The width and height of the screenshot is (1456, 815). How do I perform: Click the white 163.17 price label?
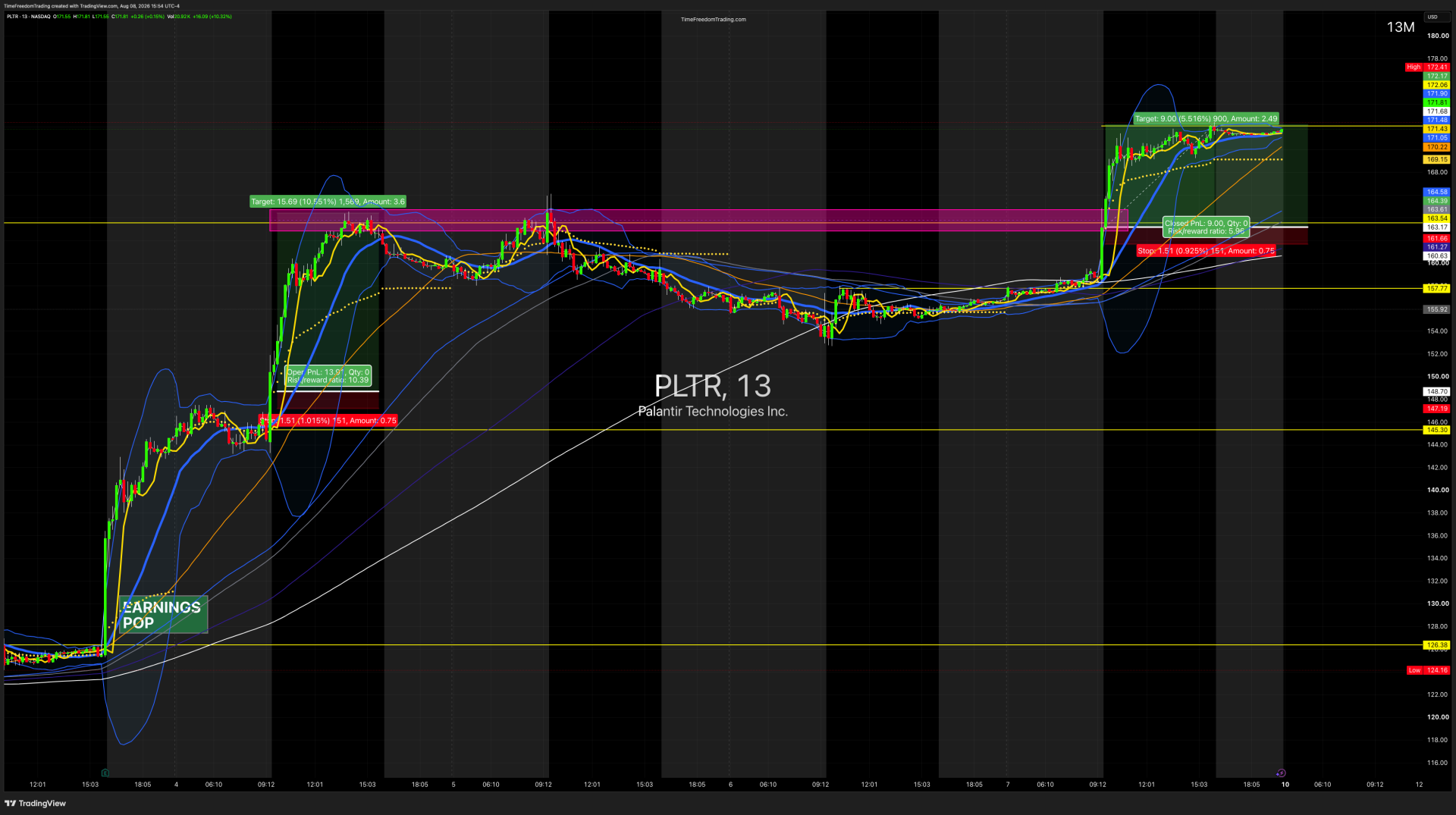(x=1437, y=227)
